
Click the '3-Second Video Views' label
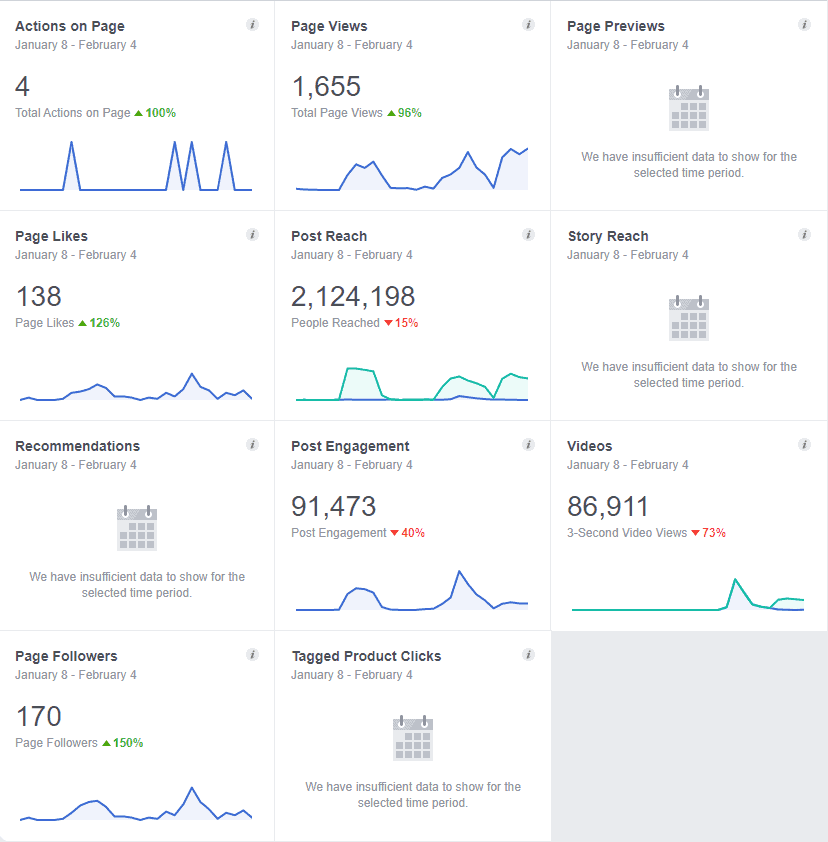click(627, 533)
